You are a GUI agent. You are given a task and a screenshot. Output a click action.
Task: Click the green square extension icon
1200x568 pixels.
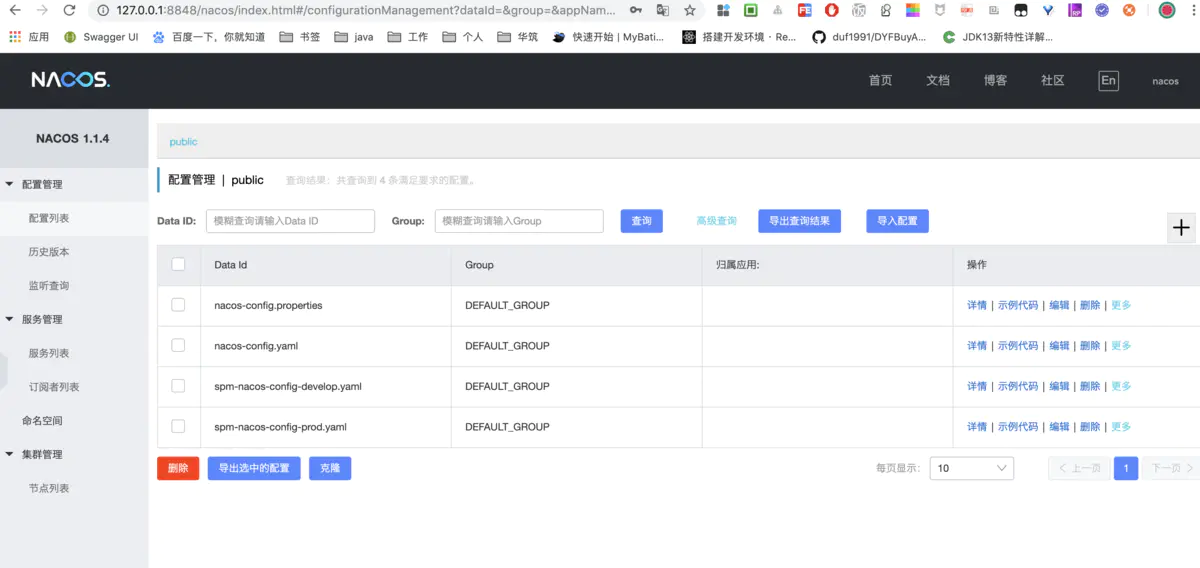tap(751, 10)
